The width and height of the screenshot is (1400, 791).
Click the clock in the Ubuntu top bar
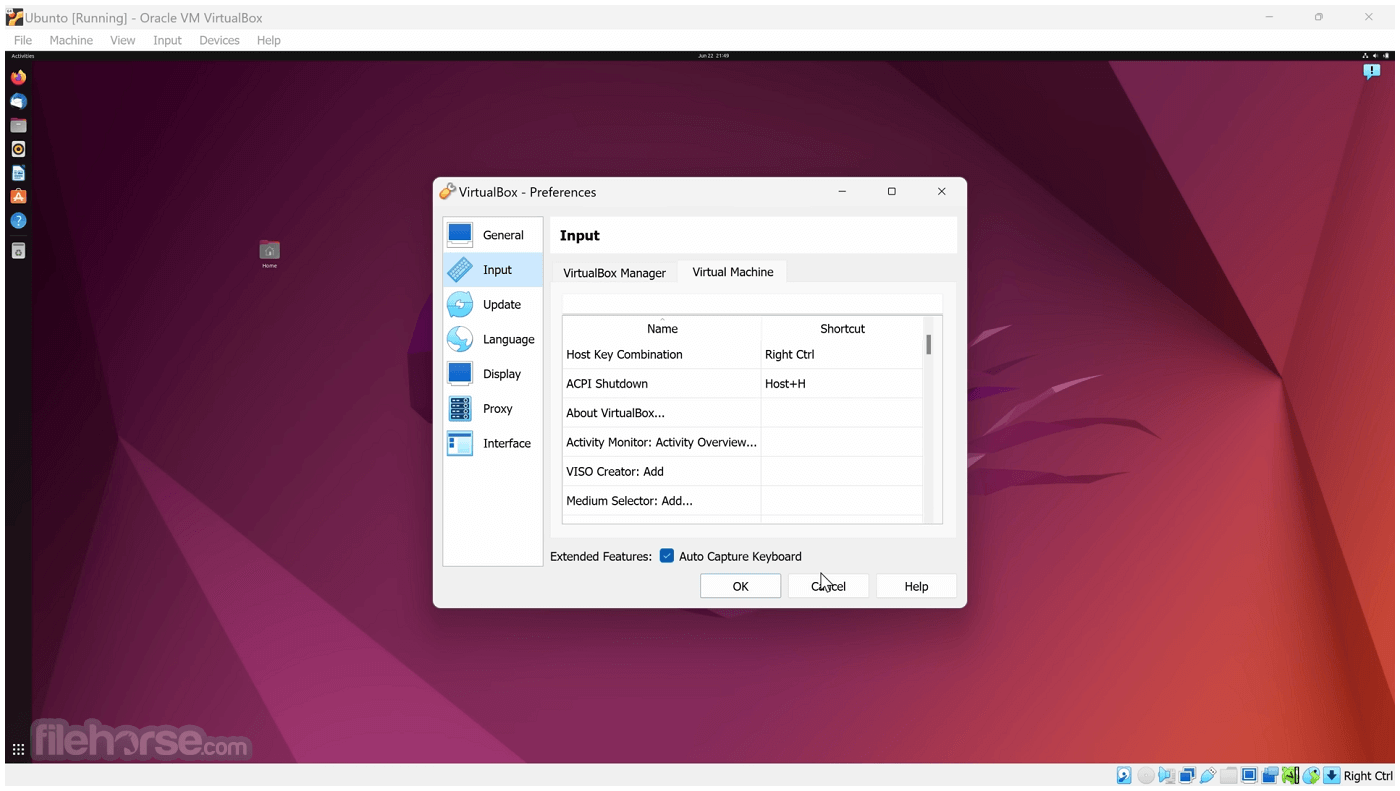tap(713, 56)
